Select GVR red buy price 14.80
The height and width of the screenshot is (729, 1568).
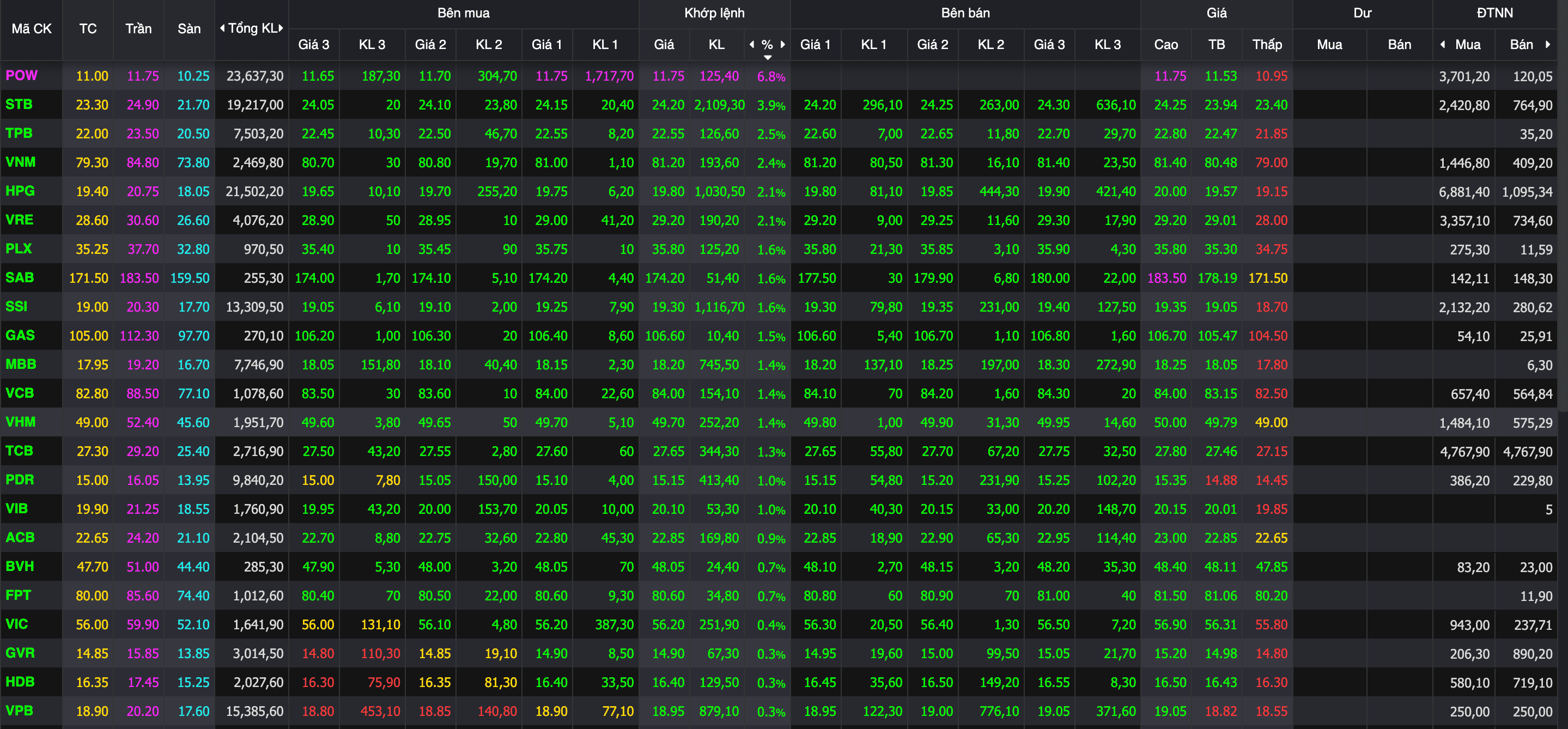tap(318, 654)
